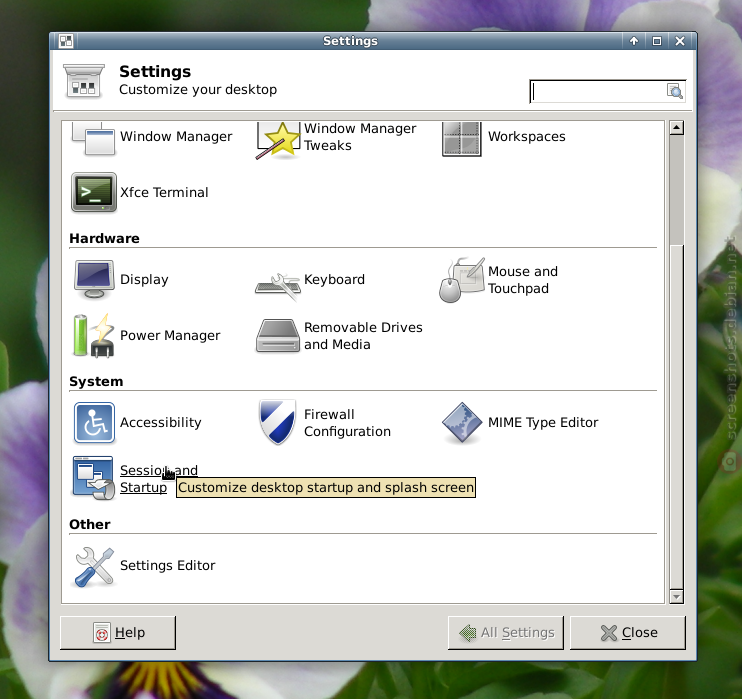742x699 pixels.
Task: Open the Accessibility icon
Action: [x=94, y=423]
